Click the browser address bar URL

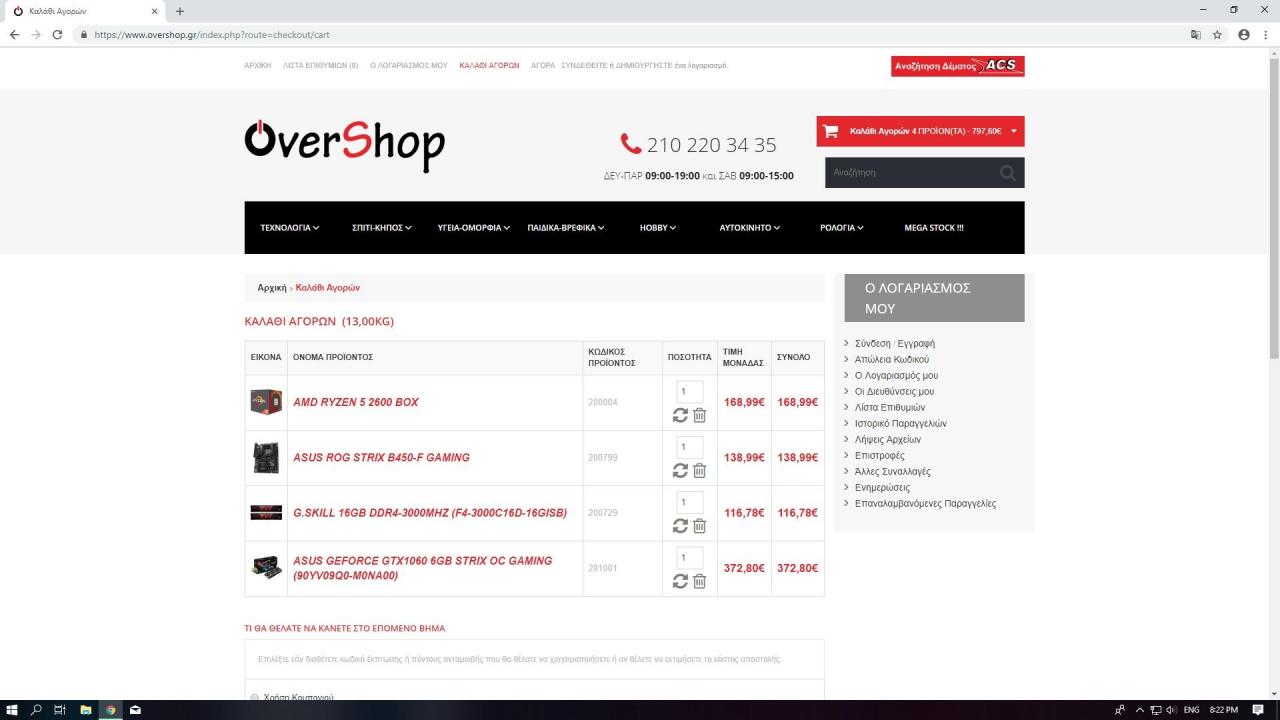pyautogui.click(x=212, y=34)
